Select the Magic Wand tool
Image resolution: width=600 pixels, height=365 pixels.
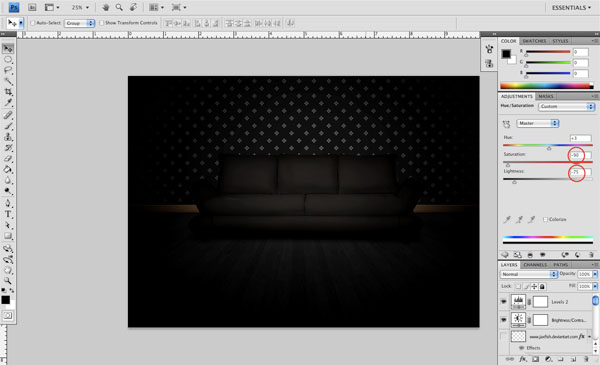click(x=8, y=81)
